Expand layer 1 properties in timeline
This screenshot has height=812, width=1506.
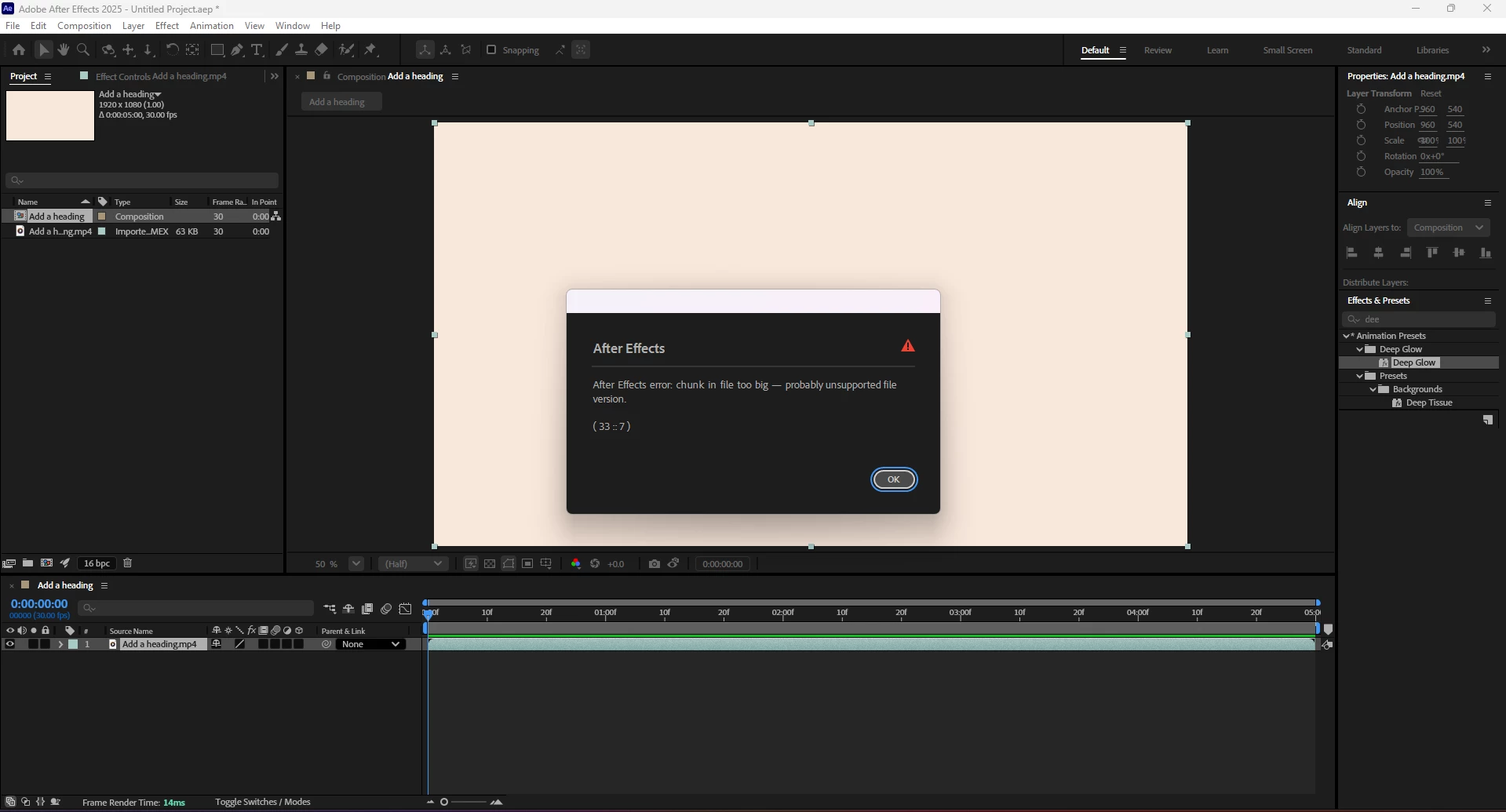tap(60, 644)
